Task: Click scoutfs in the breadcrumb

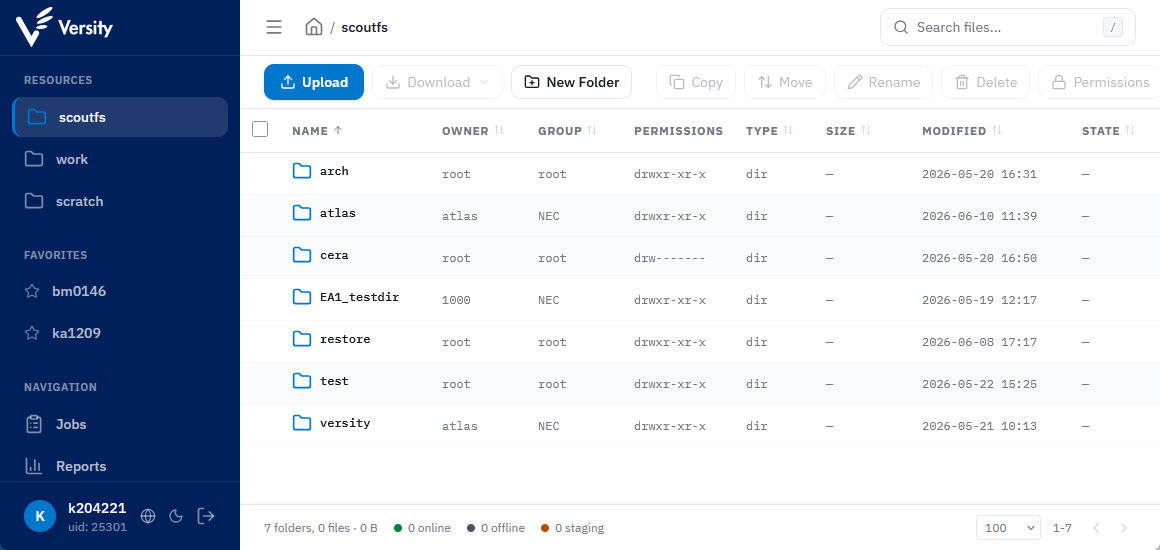Action: pyautogui.click(x=365, y=27)
